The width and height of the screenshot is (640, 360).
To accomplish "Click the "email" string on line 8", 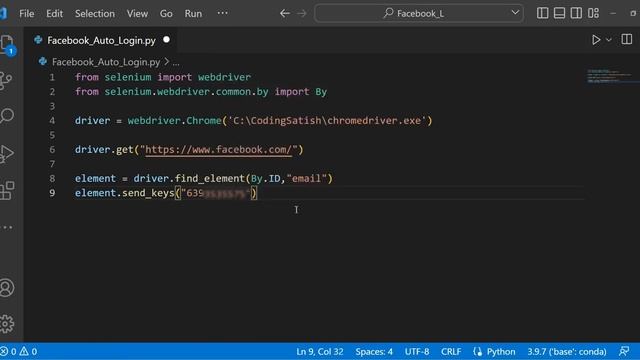I will click(x=307, y=178).
